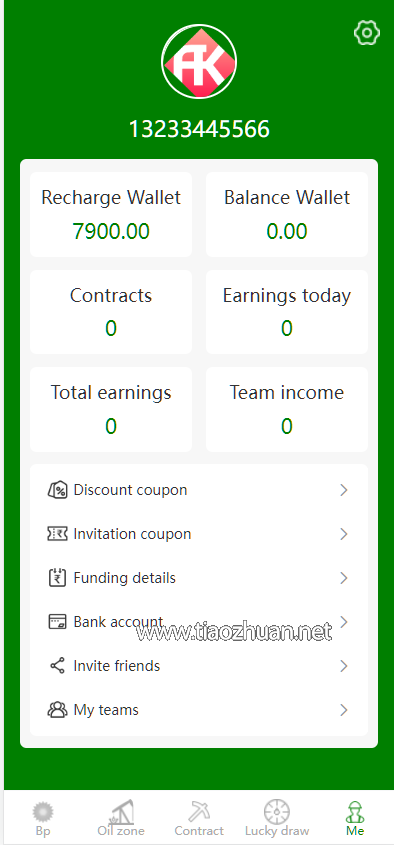
Task: Click the Bank account card icon
Action: 57,622
